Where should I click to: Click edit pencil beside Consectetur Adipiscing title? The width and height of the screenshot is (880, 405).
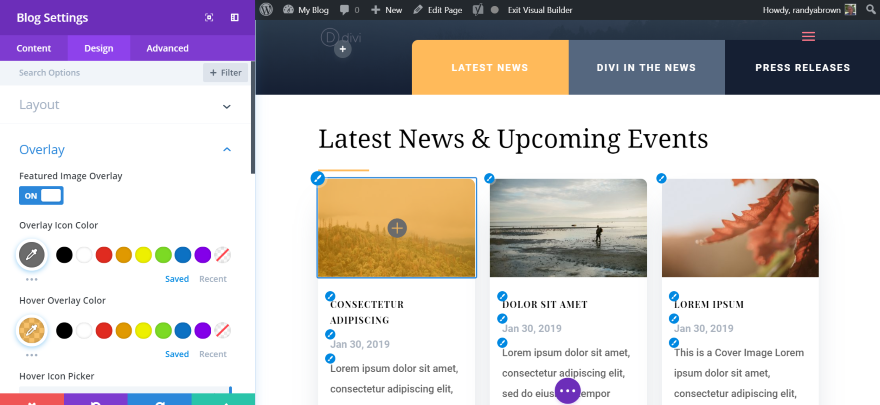coord(331,296)
